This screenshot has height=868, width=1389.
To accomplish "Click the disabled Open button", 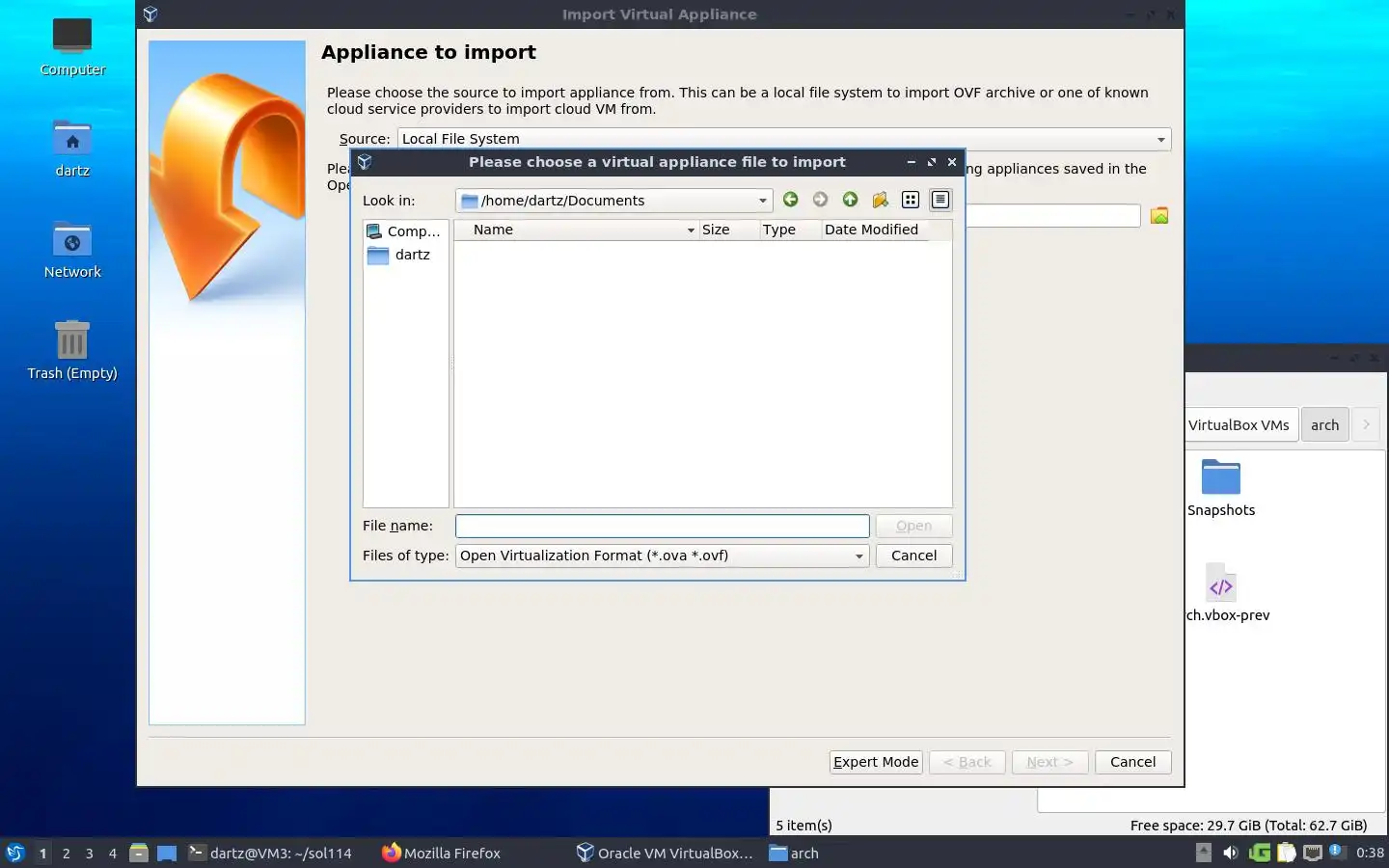I will [913, 526].
